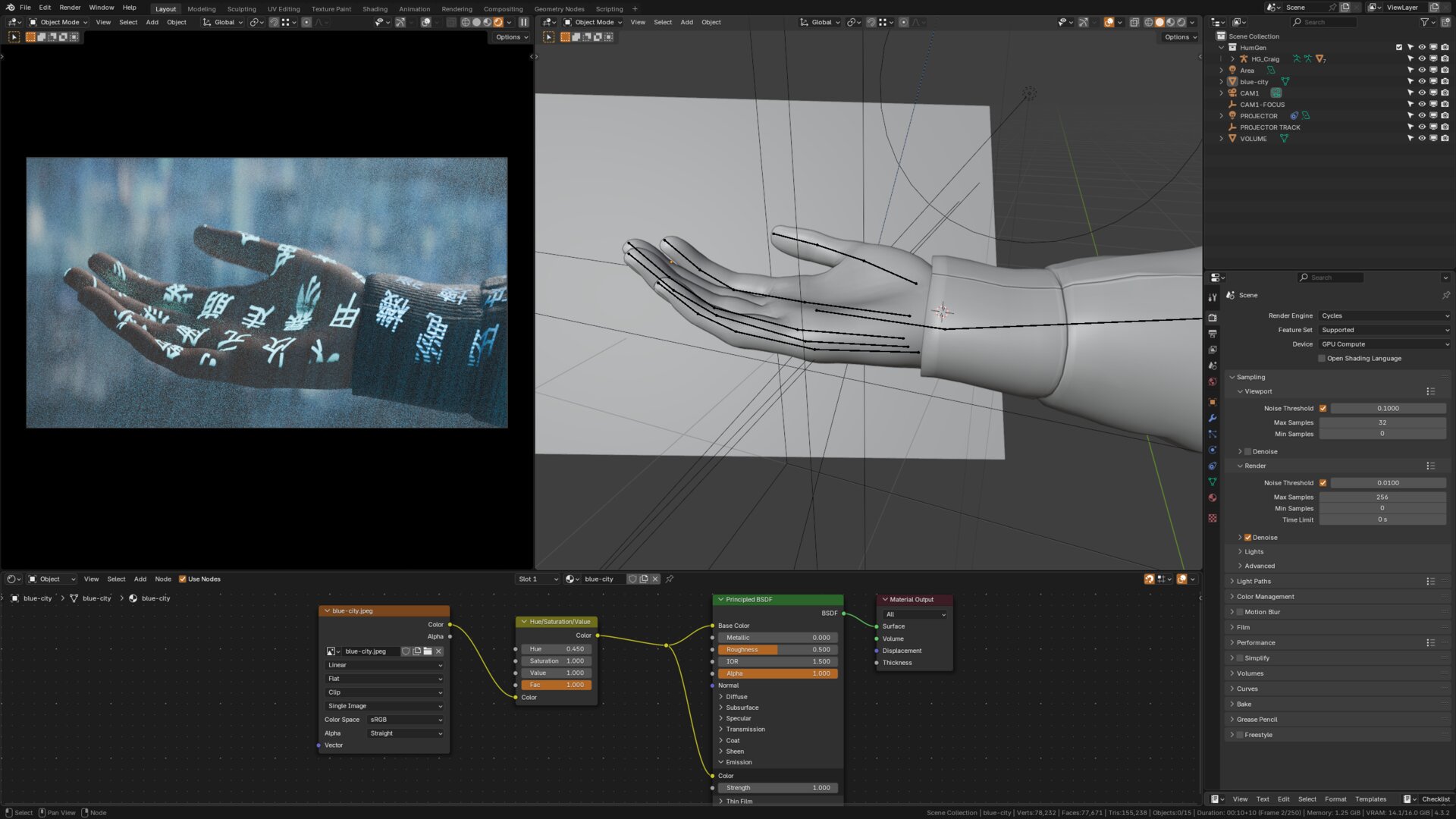This screenshot has width=1456, height=819.
Task: Open the Device dropdown (GPU Compute)
Action: (1385, 344)
